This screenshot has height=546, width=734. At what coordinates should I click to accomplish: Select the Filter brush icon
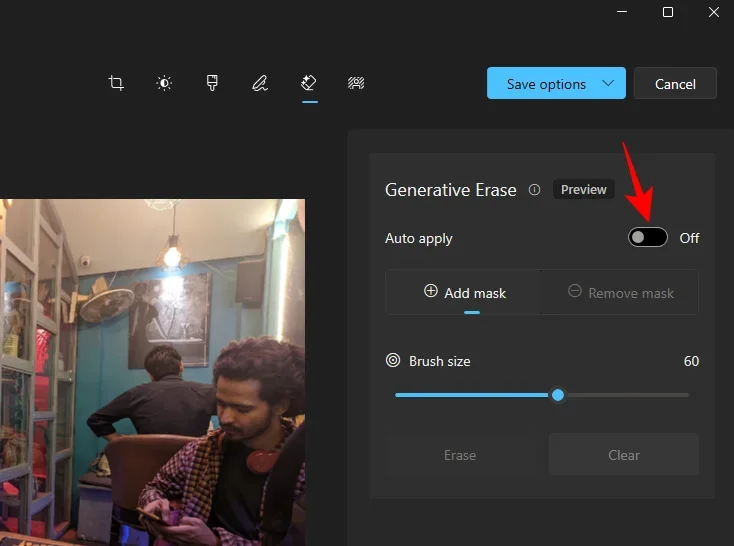[x=212, y=84]
